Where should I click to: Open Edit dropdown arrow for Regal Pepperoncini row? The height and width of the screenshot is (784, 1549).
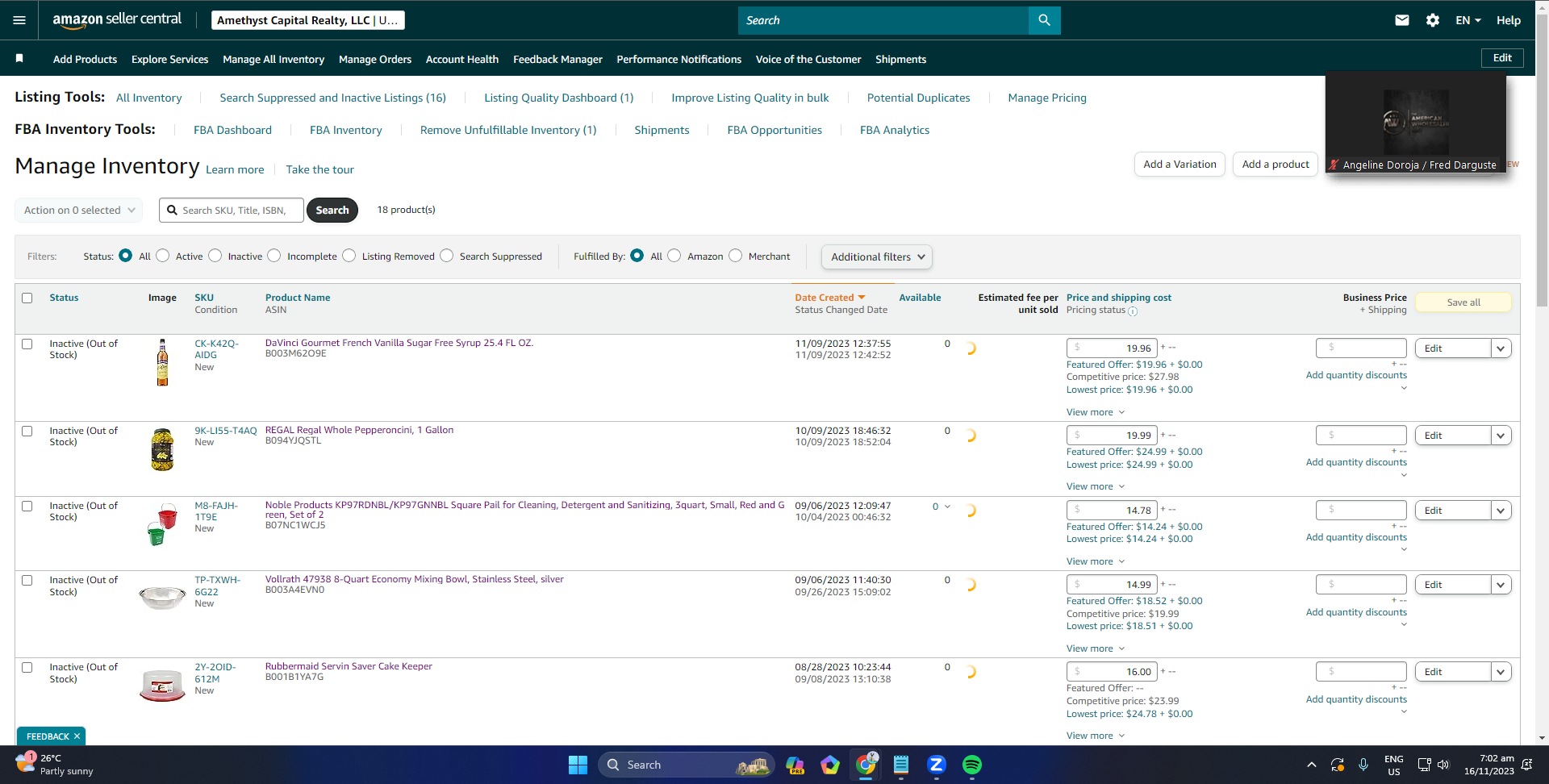[1501, 436]
